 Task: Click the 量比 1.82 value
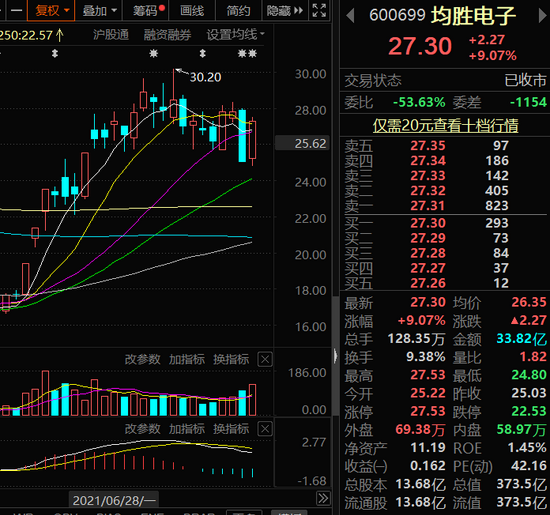tap(533, 357)
